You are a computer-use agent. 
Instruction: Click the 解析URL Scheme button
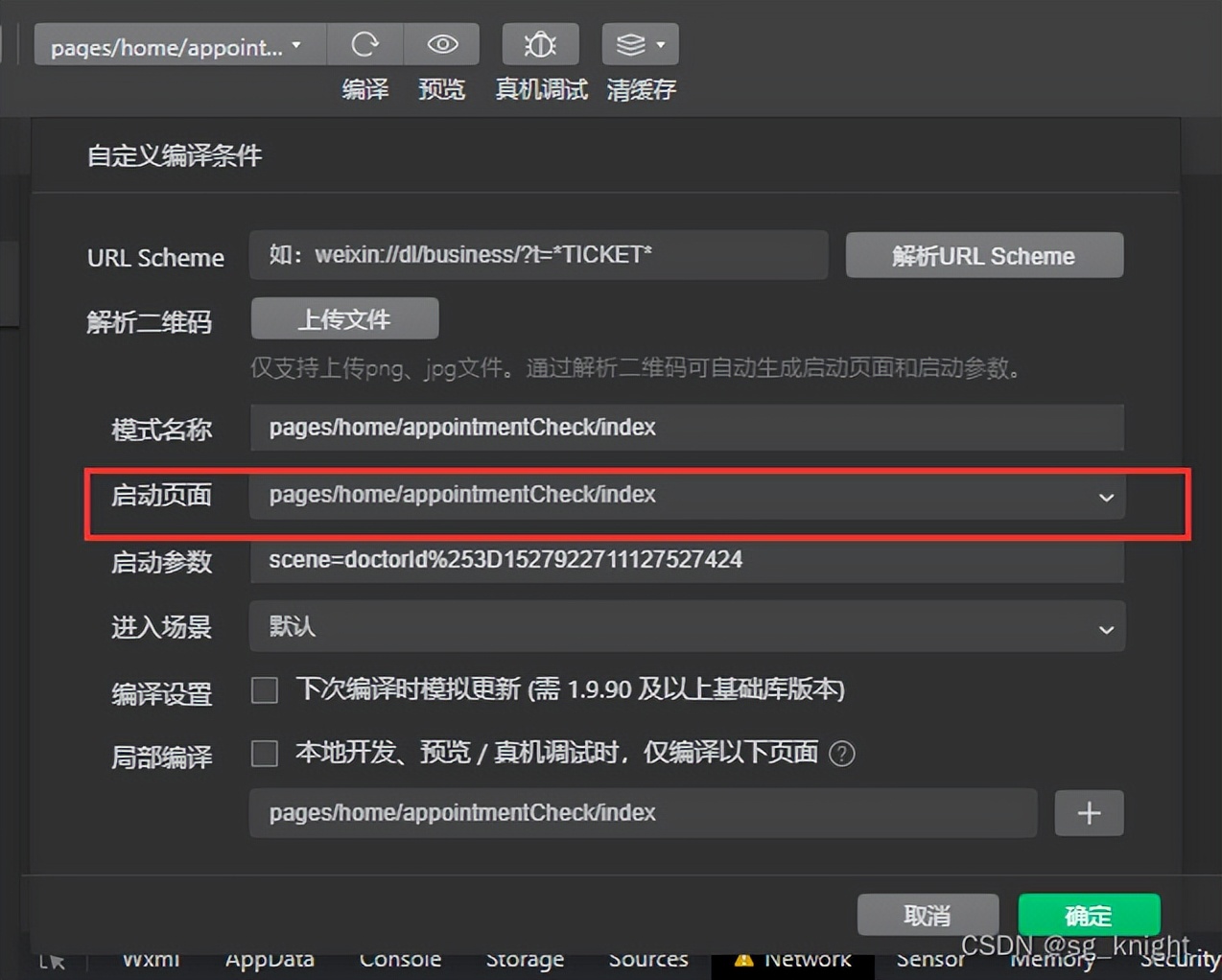(984, 255)
